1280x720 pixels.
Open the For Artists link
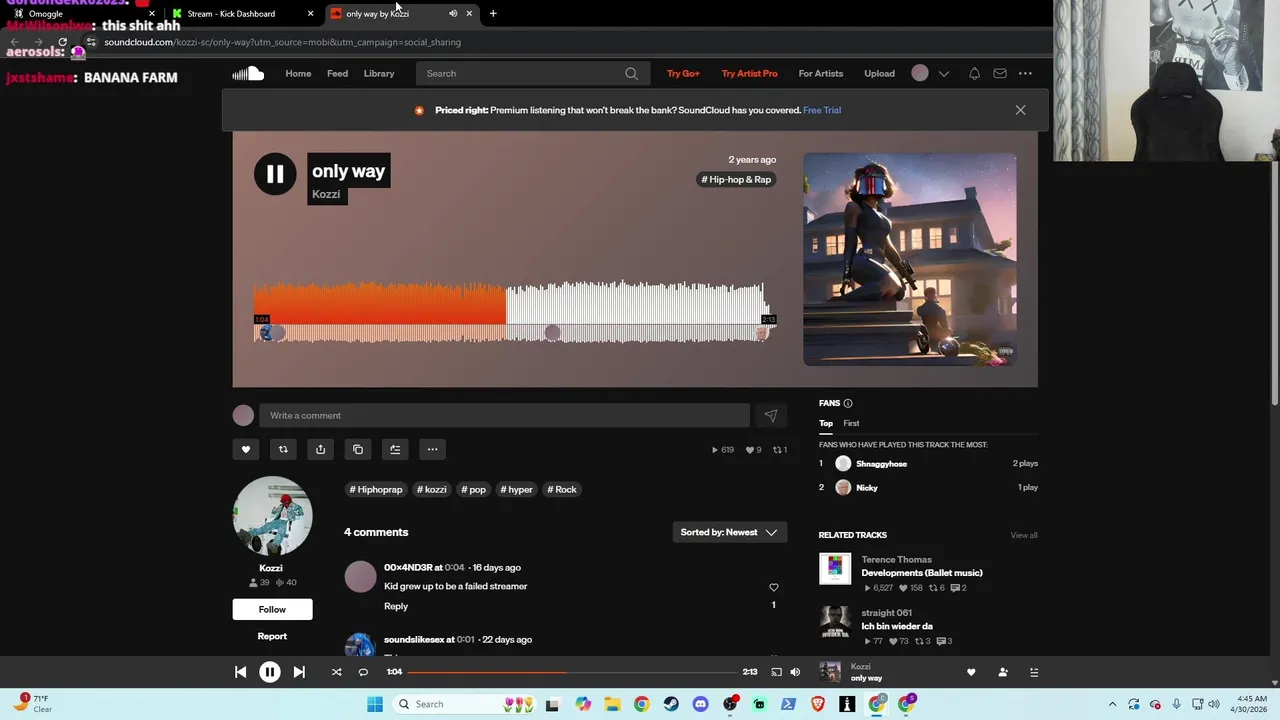[821, 73]
